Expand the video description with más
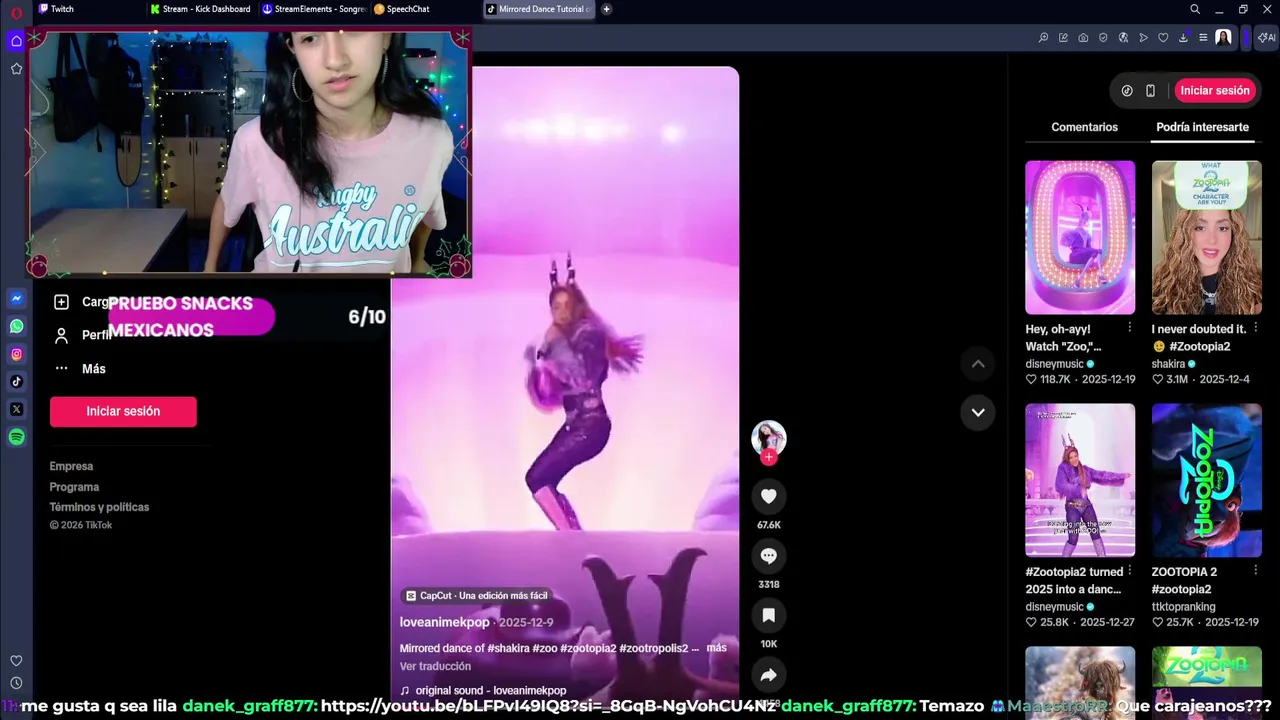The width and height of the screenshot is (1280, 720). click(x=716, y=648)
